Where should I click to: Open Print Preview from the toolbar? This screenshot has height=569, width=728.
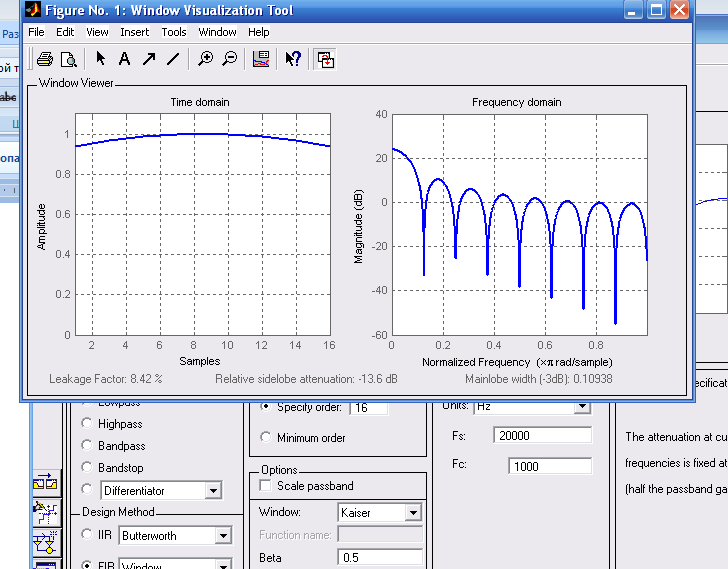tap(68, 59)
